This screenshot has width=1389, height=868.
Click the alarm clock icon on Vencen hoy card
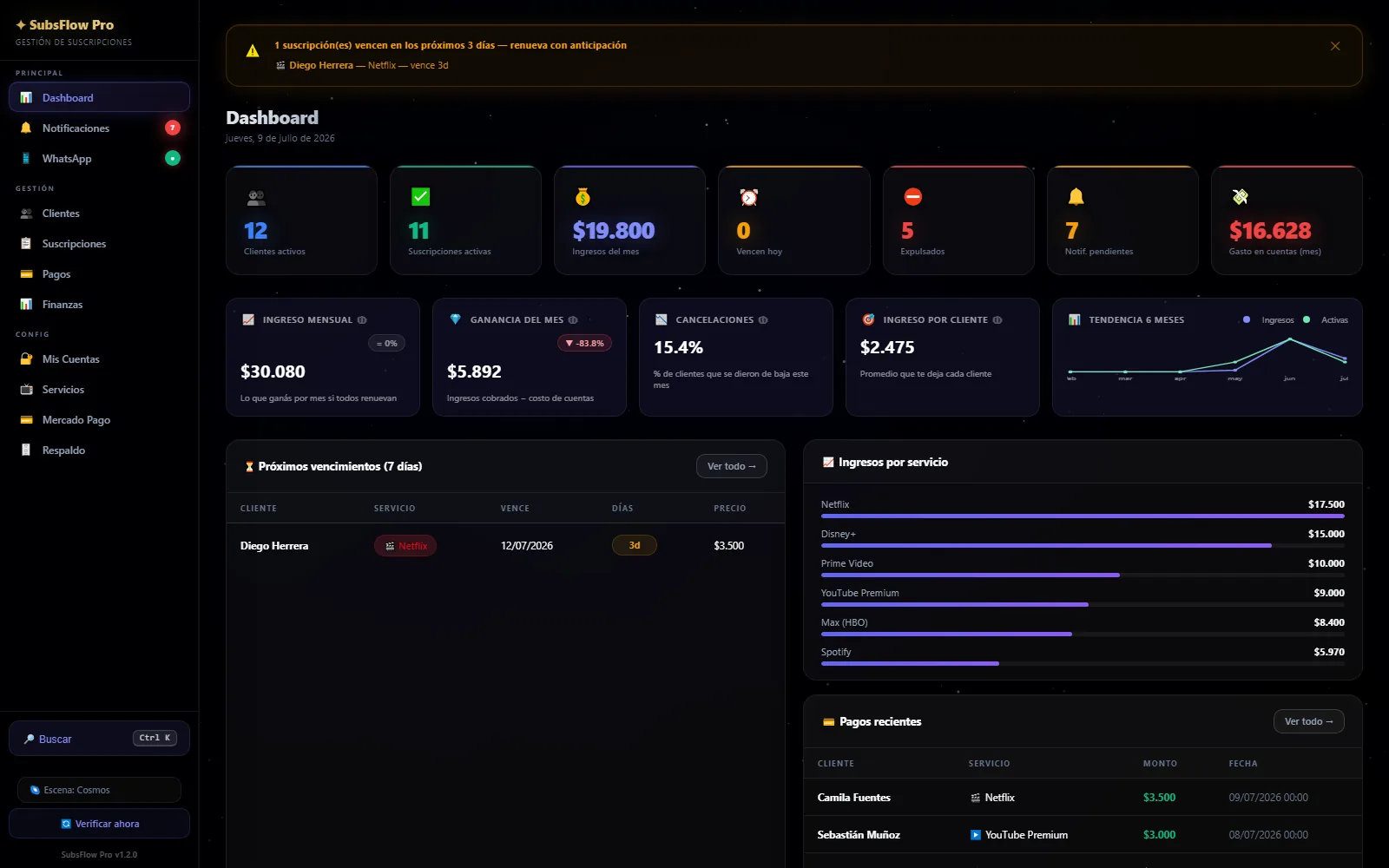point(748,197)
